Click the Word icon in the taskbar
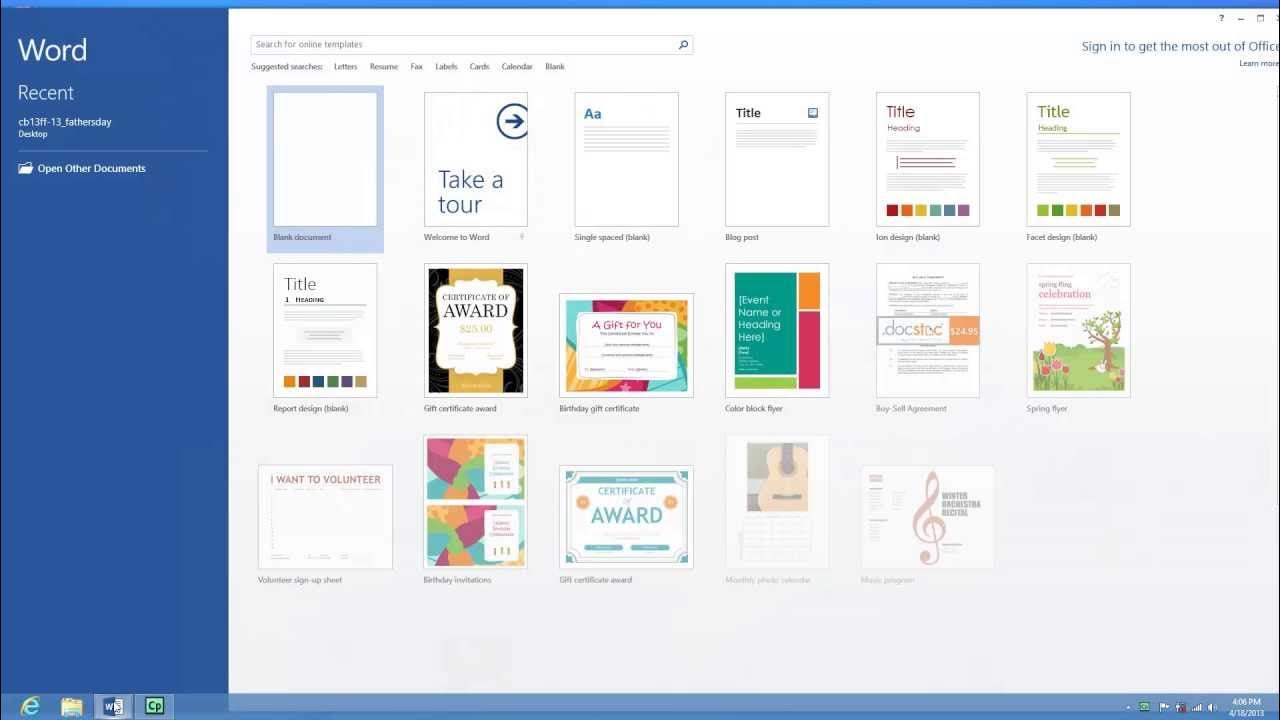Image resolution: width=1280 pixels, height=720 pixels. [x=113, y=706]
